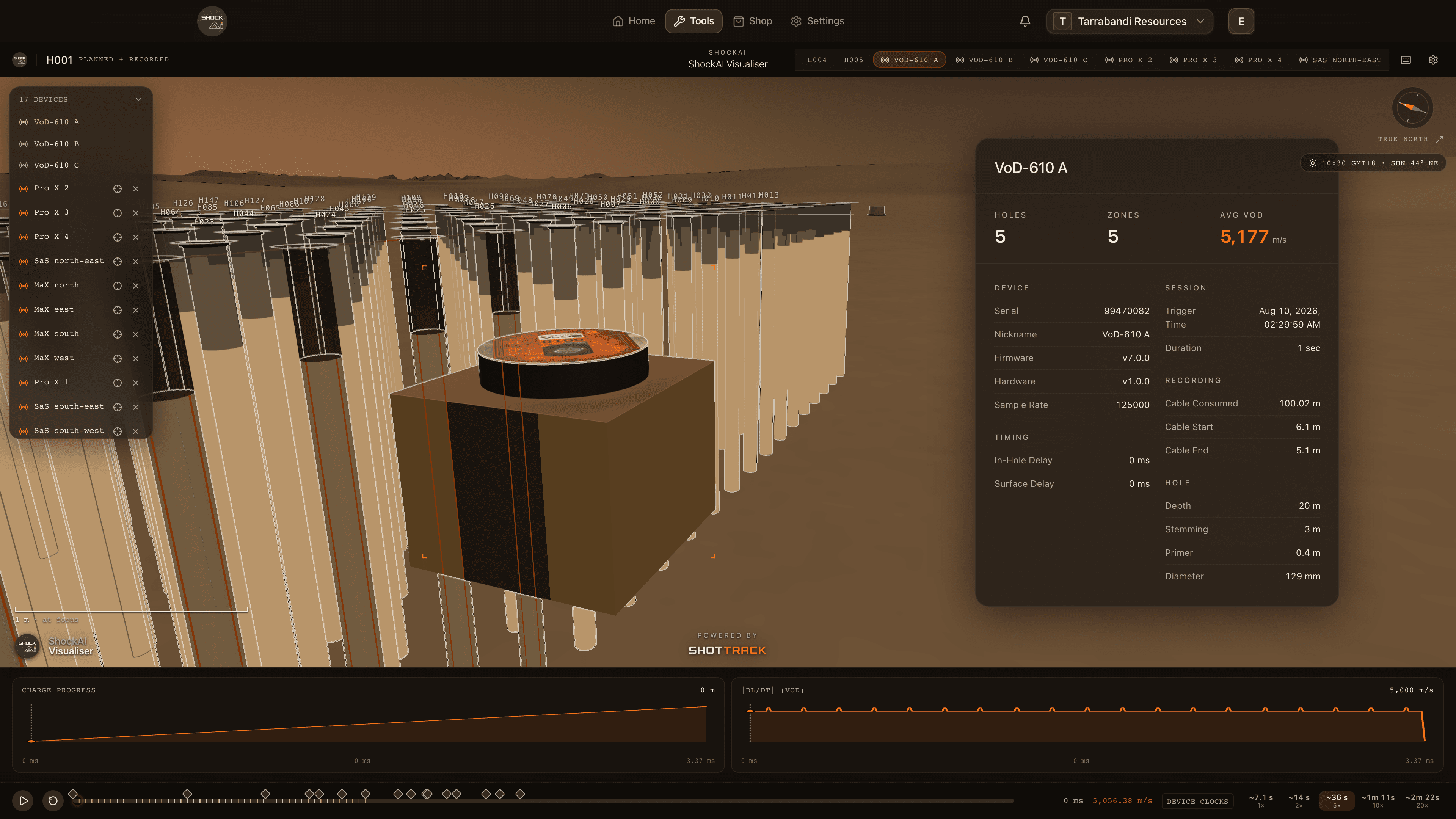Switch to H005 tab
Viewport: 1456px width, 819px height.
(854, 60)
